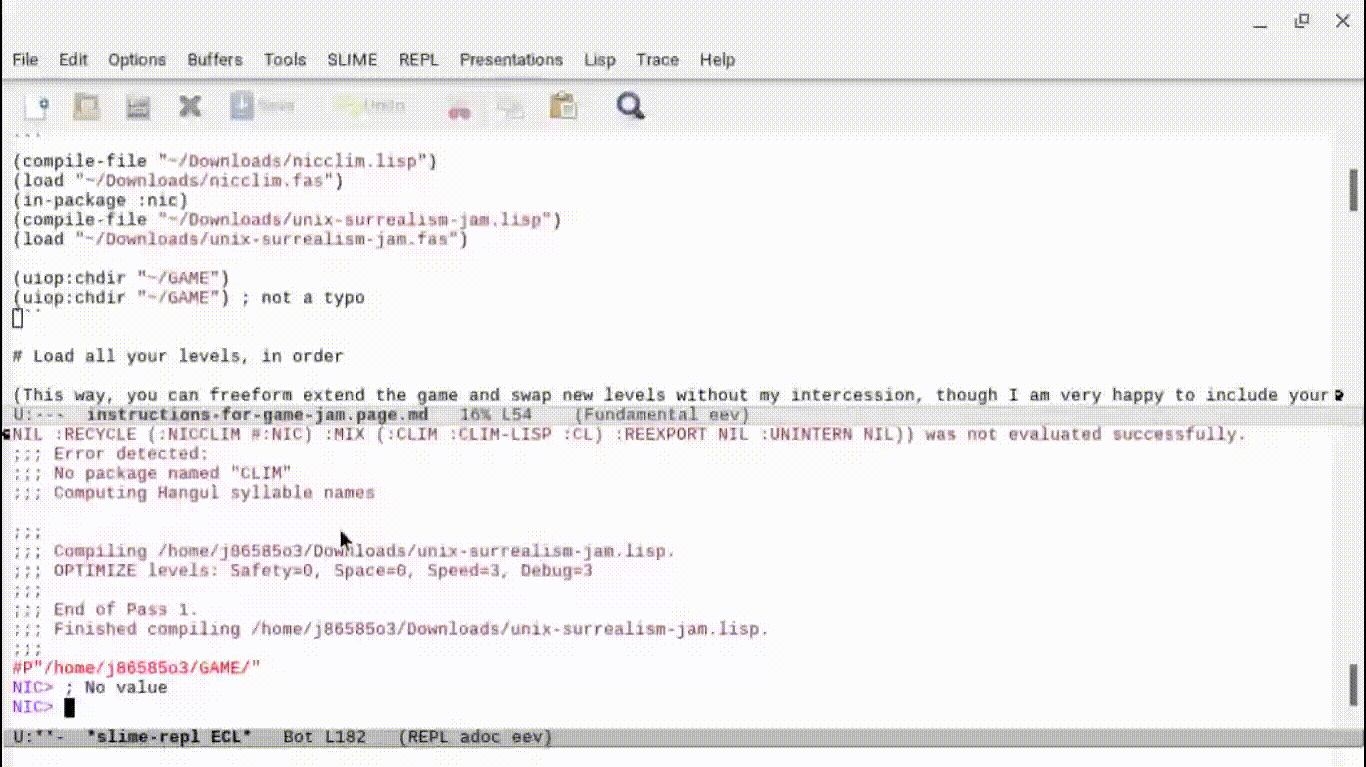Click the Cut scissors icon
Viewport: 1366px width, 767px height.
tap(459, 108)
